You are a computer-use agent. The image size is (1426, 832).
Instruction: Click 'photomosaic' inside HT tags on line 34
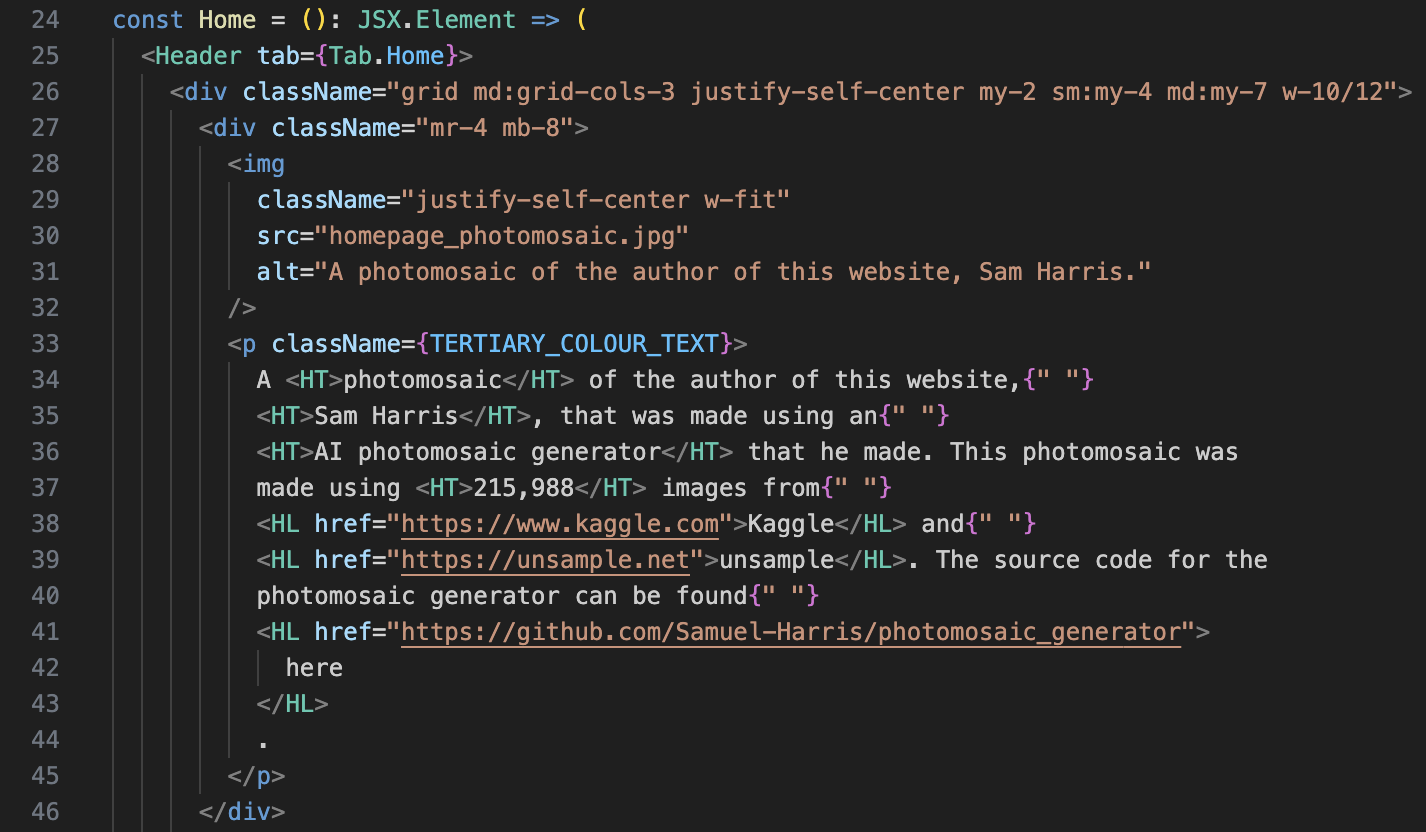click(x=423, y=379)
